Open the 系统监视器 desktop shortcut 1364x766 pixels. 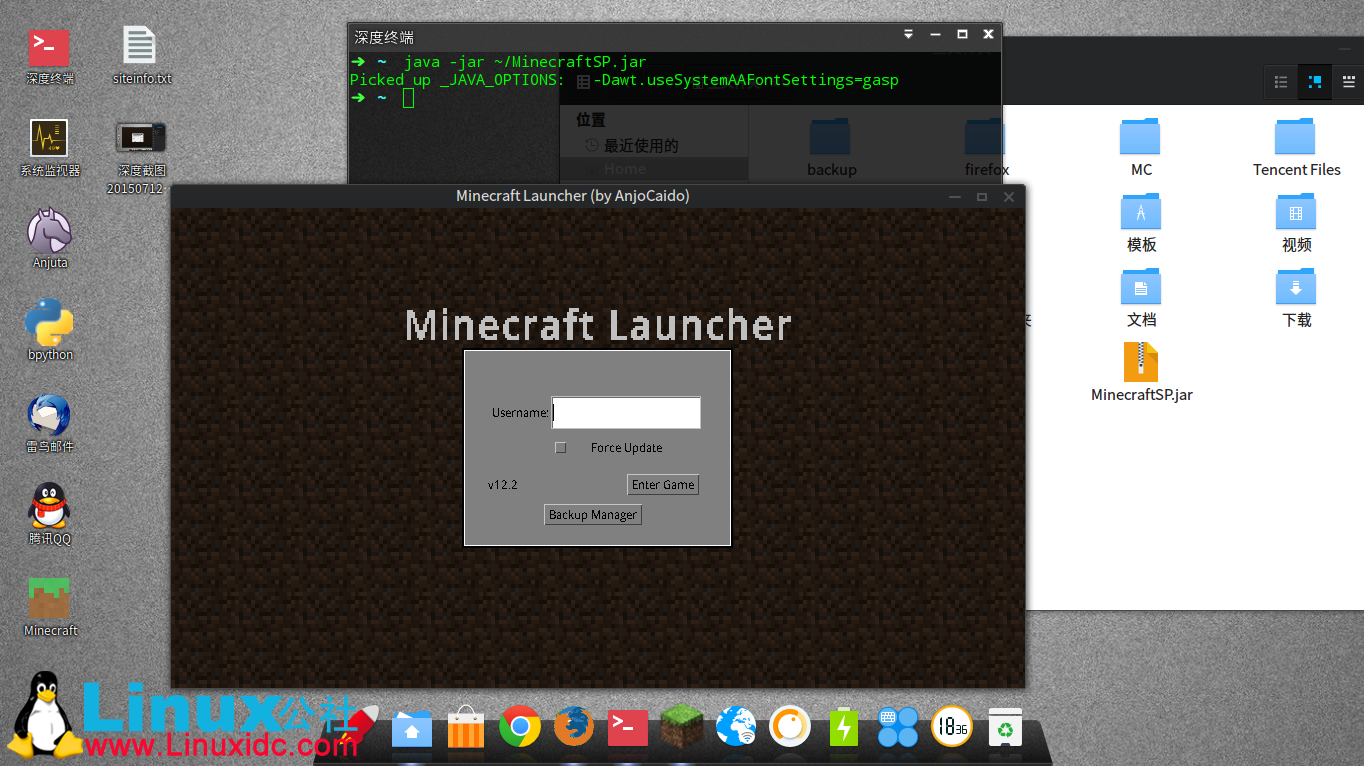click(x=50, y=148)
